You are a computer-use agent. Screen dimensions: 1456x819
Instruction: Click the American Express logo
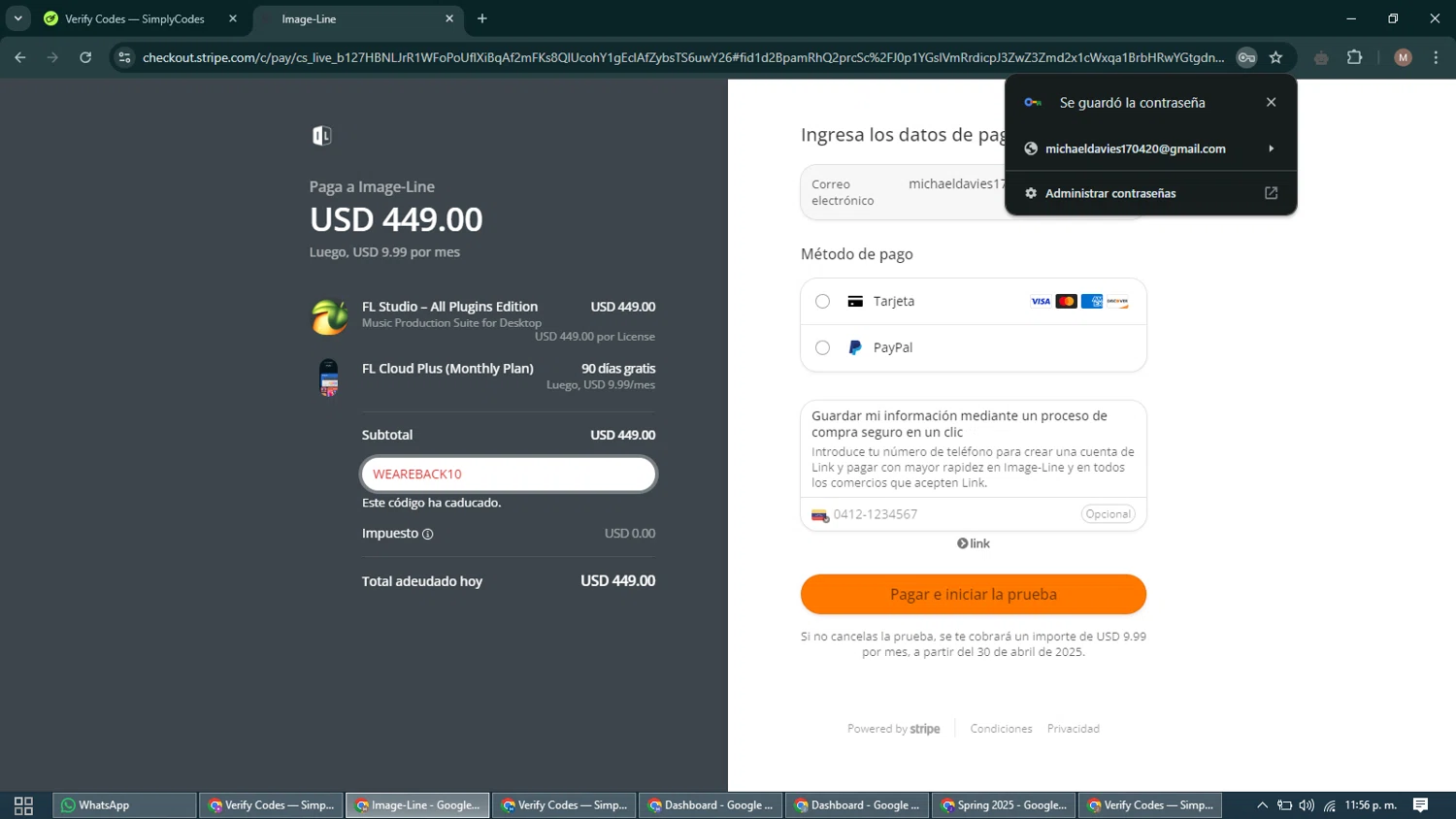pyautogui.click(x=1092, y=302)
